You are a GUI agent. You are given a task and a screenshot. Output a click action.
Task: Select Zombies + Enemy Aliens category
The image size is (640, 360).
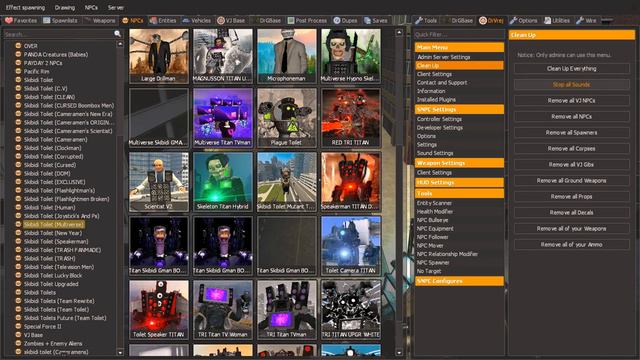tap(52, 343)
